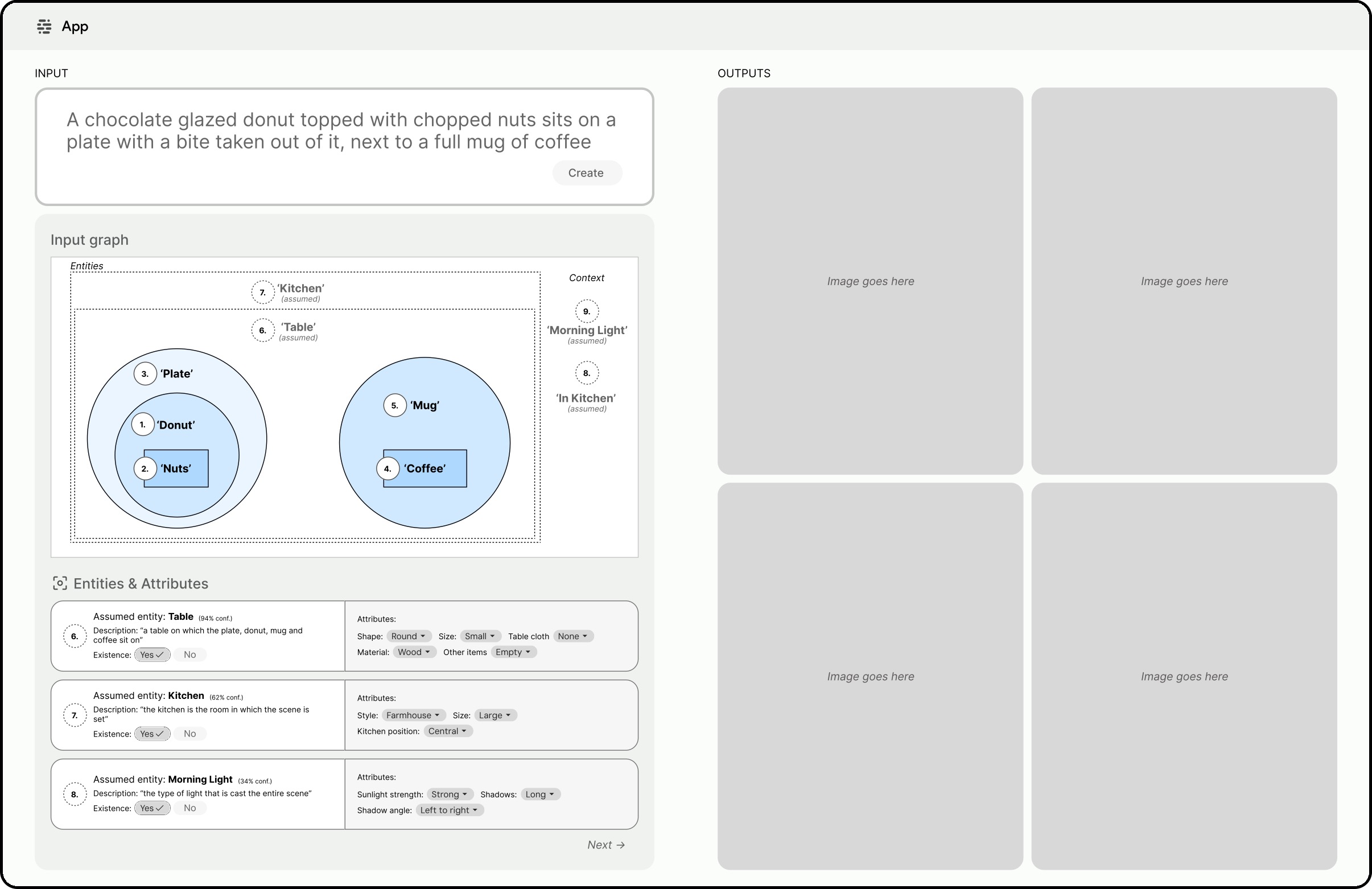Image resolution: width=1372 pixels, height=889 pixels.
Task: Select the Coffee node circle numbered 4
Action: point(388,469)
